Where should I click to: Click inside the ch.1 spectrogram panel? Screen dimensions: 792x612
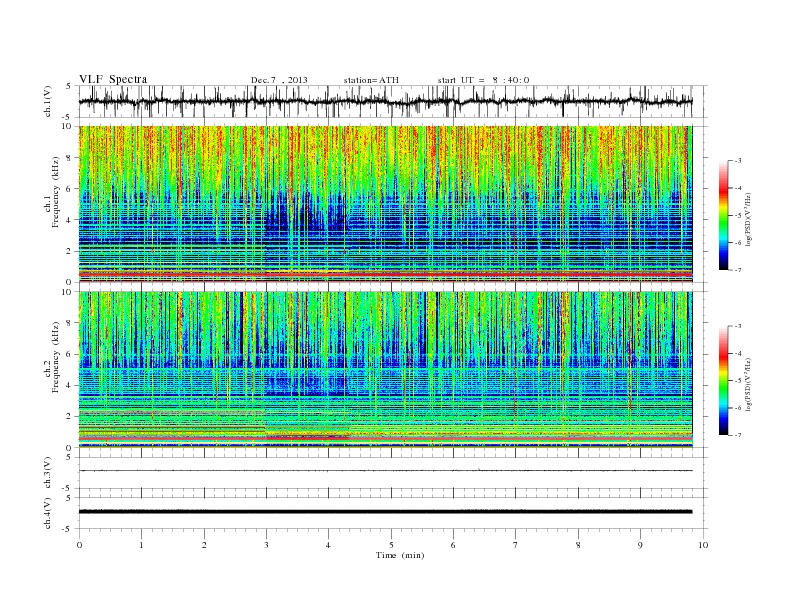[x=385, y=204]
